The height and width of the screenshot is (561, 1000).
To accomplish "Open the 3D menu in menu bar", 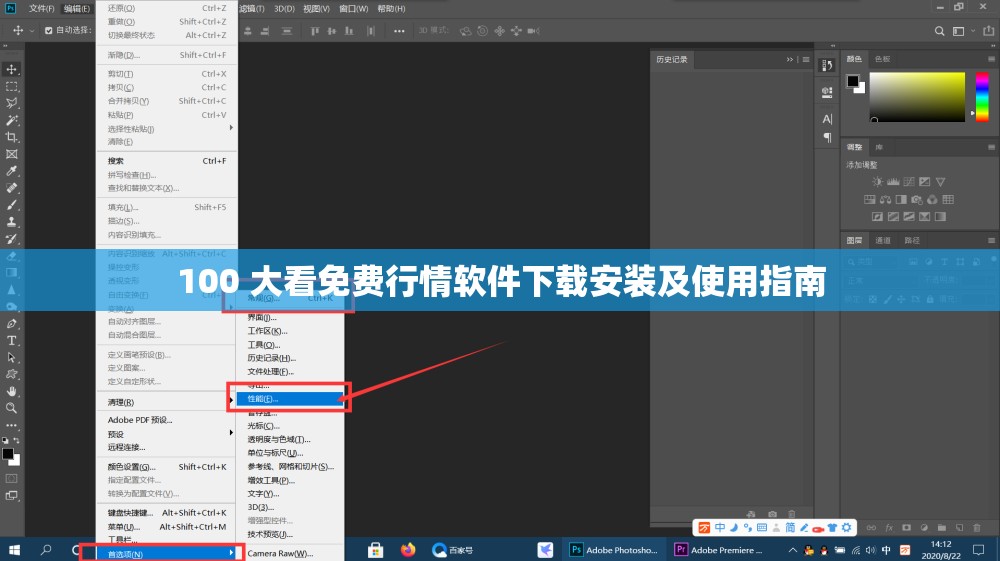I will (284, 8).
